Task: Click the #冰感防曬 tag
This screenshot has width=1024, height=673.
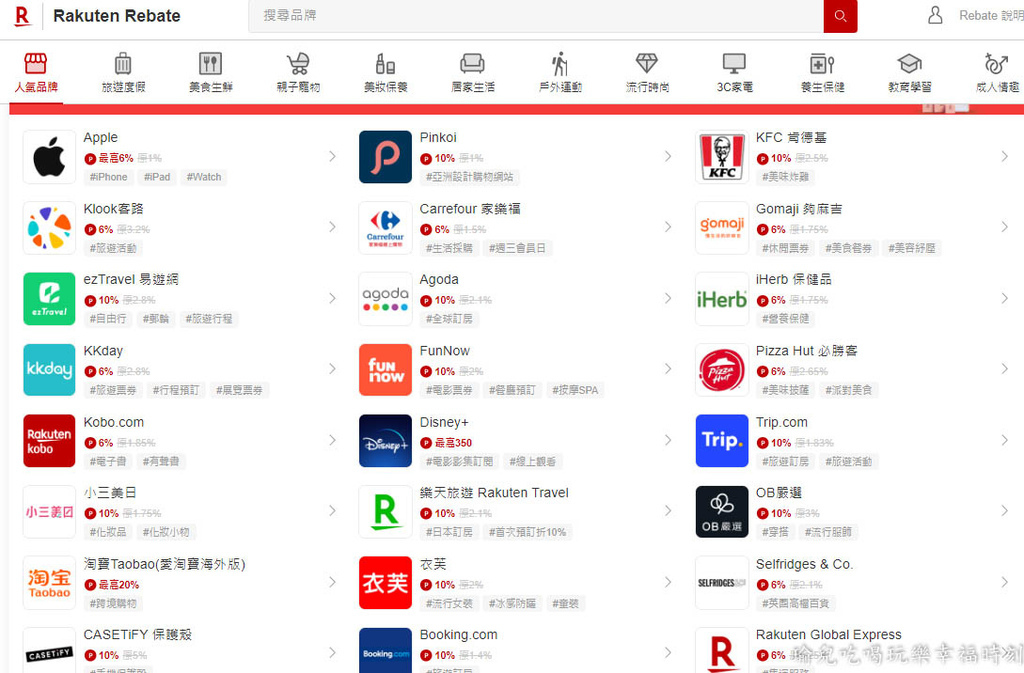Action: coord(512,604)
